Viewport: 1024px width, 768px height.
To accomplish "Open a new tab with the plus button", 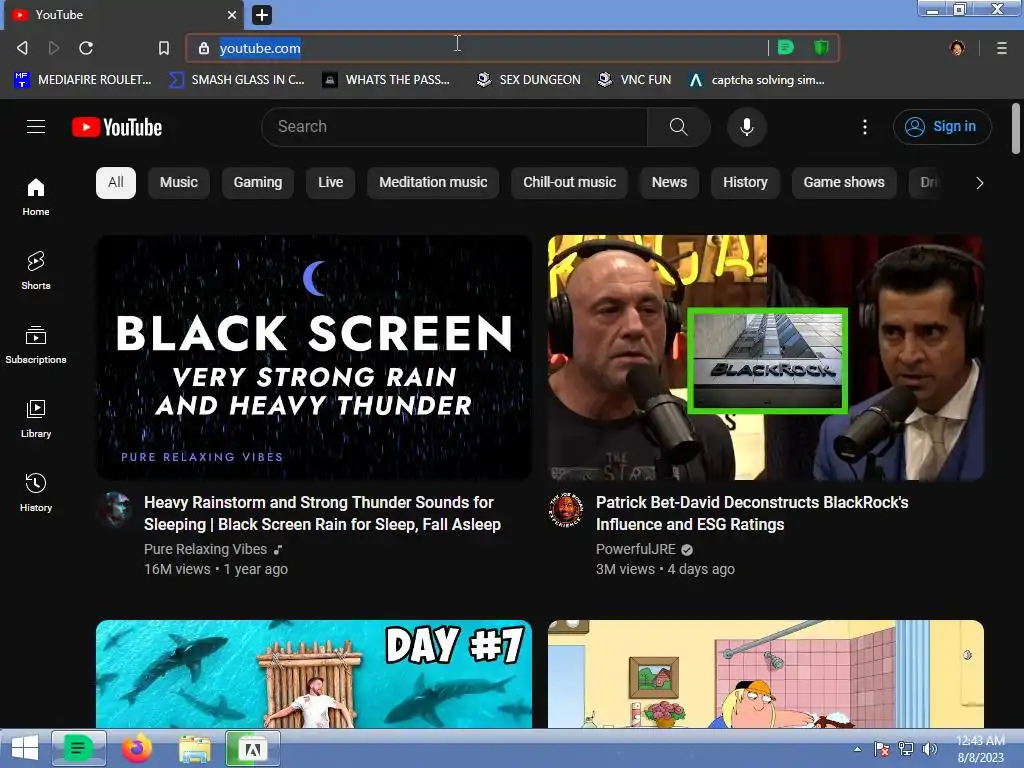I will (262, 15).
